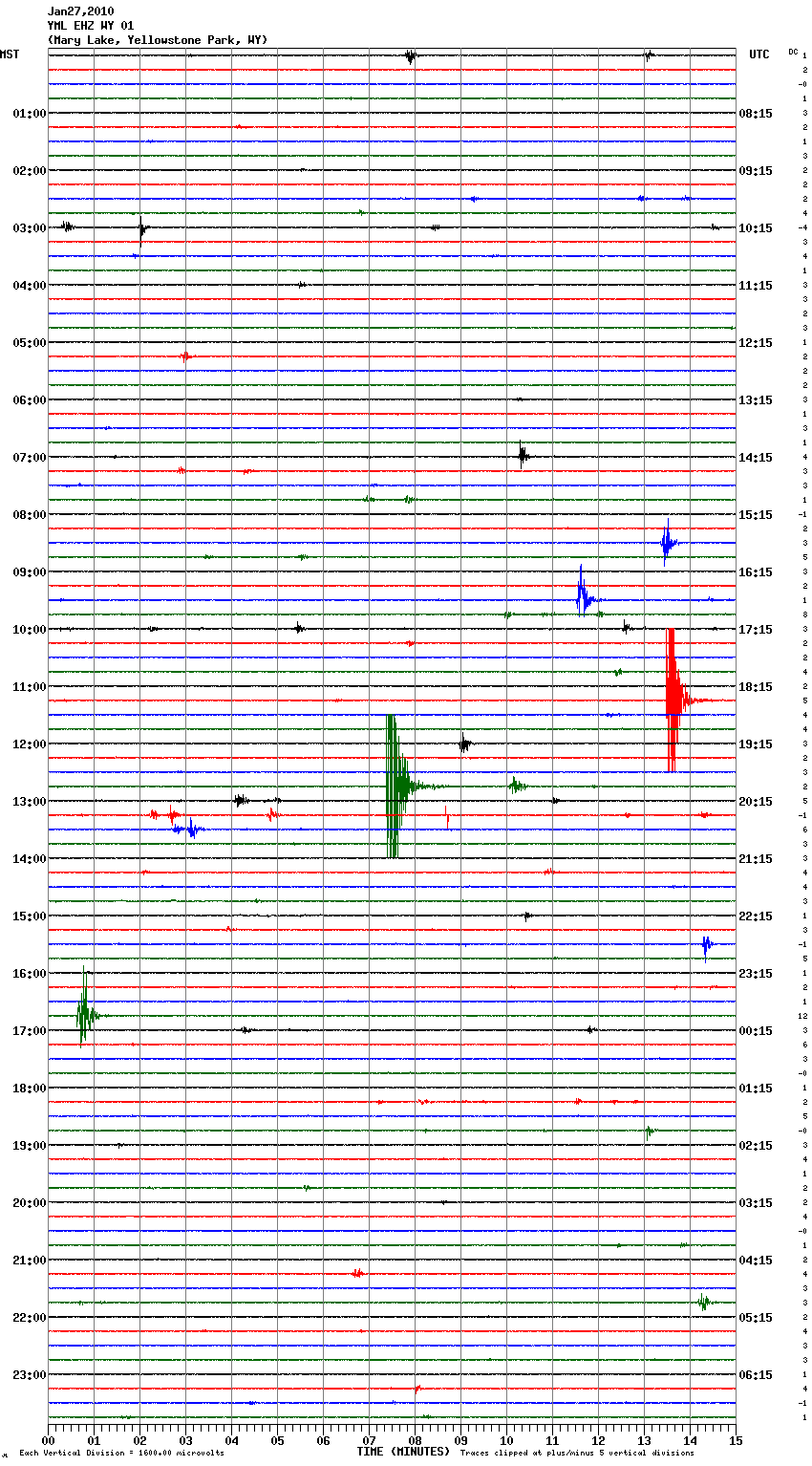This screenshot has height=1466, width=812.
Task: Click the 20:15 UTC time label
Action: pyautogui.click(x=756, y=802)
